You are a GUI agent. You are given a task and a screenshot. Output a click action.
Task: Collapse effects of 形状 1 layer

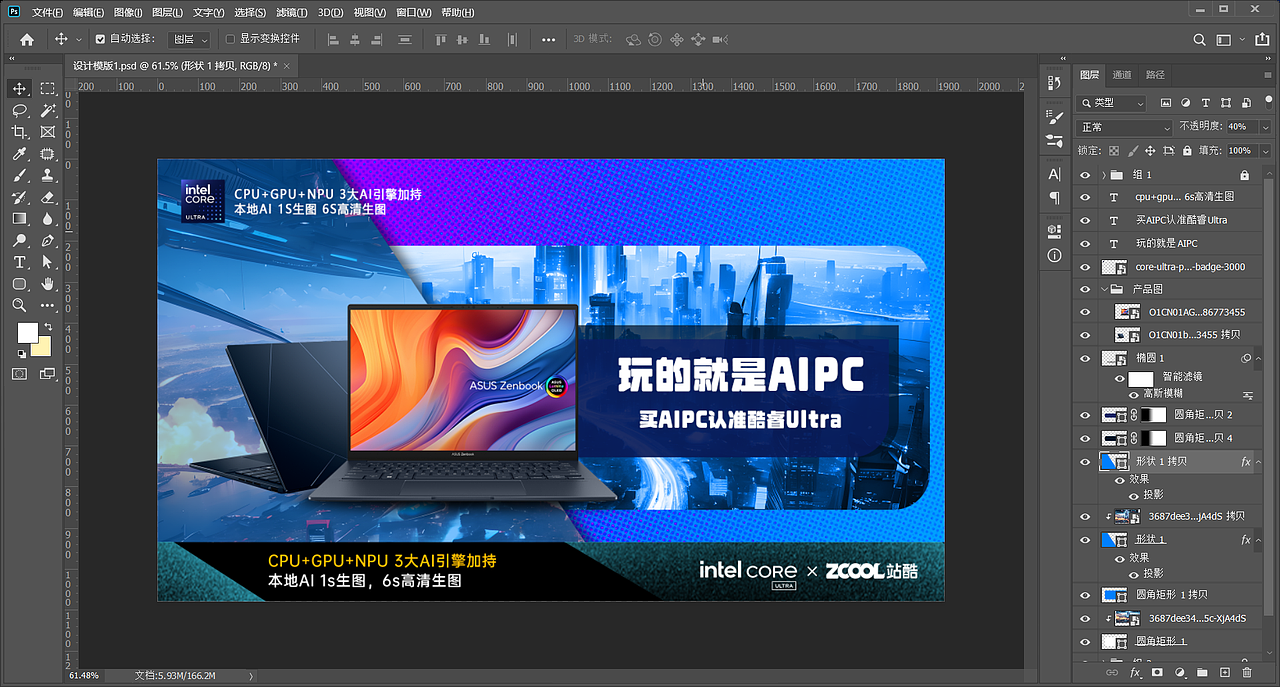tap(1260, 540)
